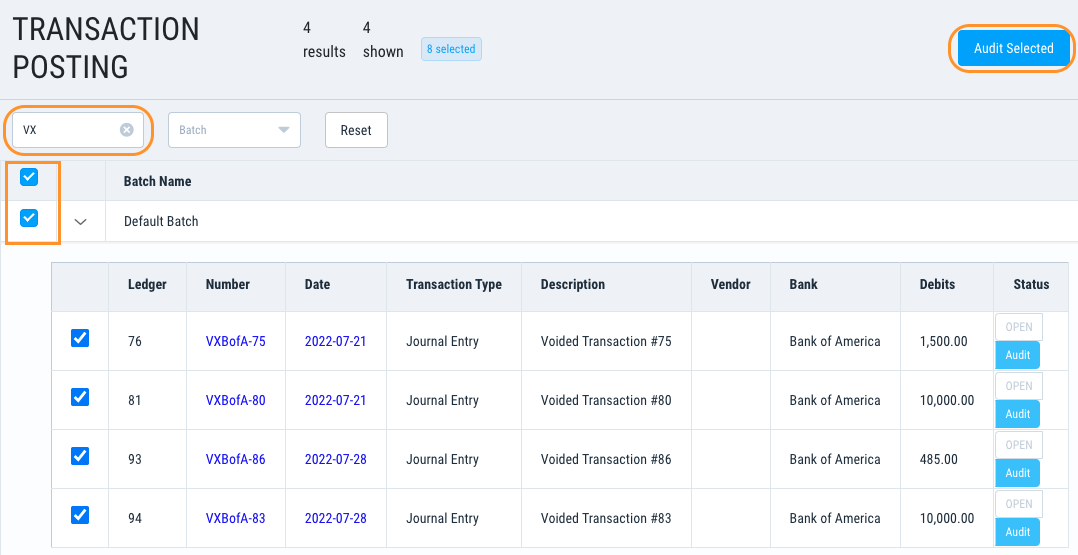Open transaction number VXBofA-86

[235, 459]
